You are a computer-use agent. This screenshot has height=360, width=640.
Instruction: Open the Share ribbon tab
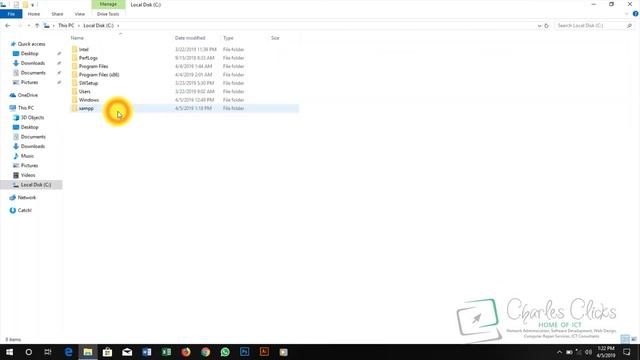[x=57, y=14]
